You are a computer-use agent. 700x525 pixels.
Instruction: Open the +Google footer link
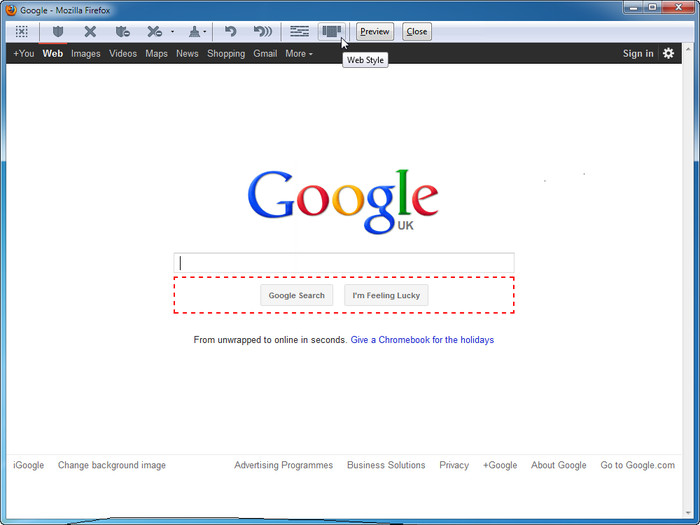pyautogui.click(x=500, y=465)
